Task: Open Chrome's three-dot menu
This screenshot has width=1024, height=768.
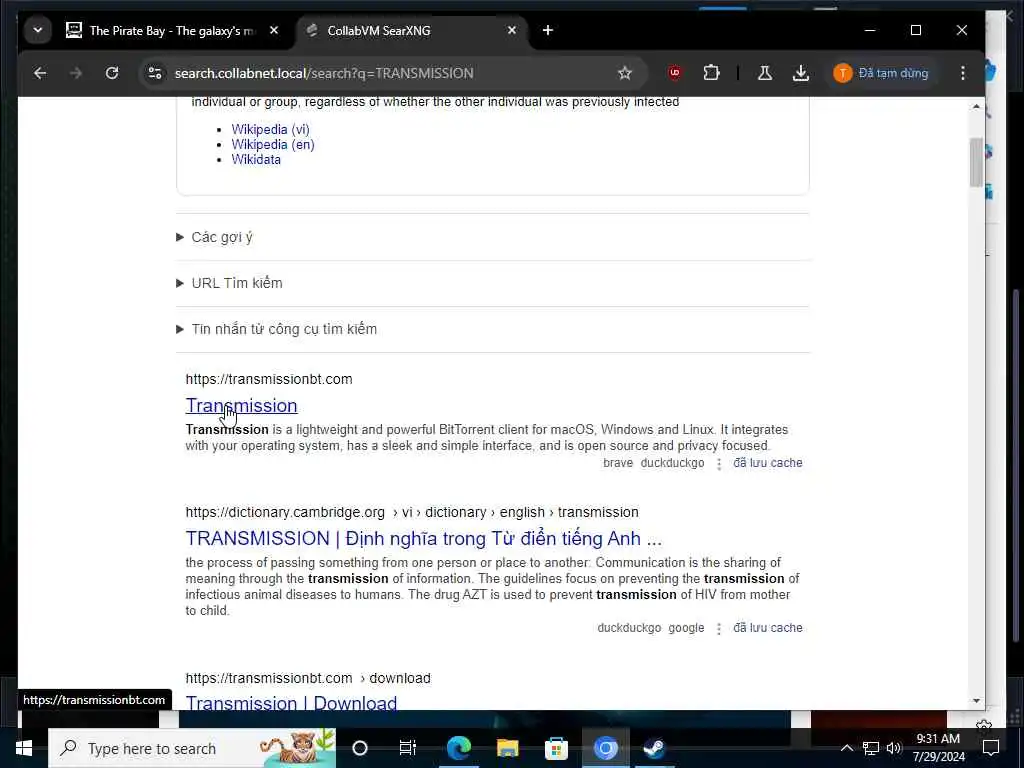Action: point(963,73)
